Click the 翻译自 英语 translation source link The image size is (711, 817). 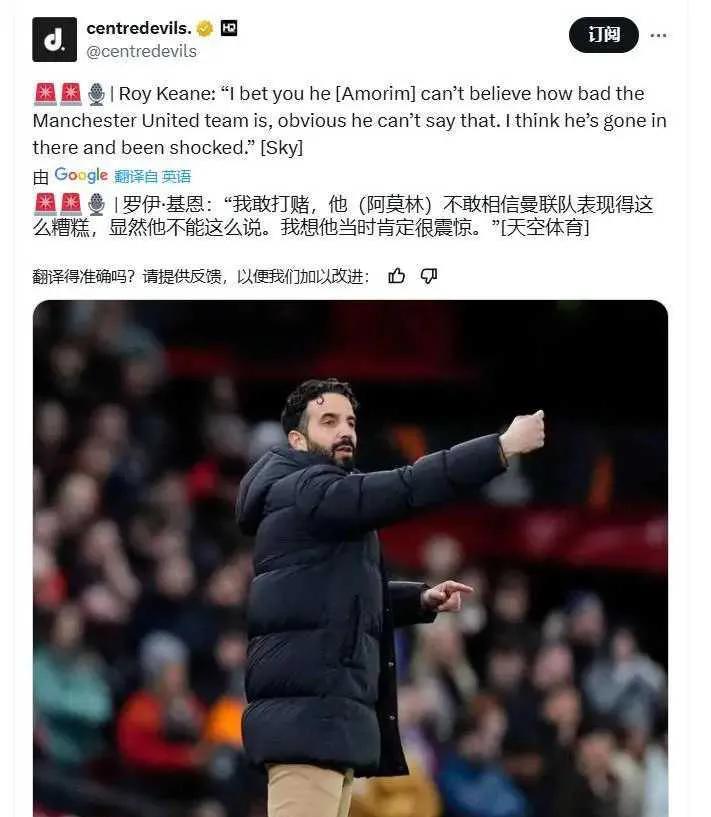153,177
